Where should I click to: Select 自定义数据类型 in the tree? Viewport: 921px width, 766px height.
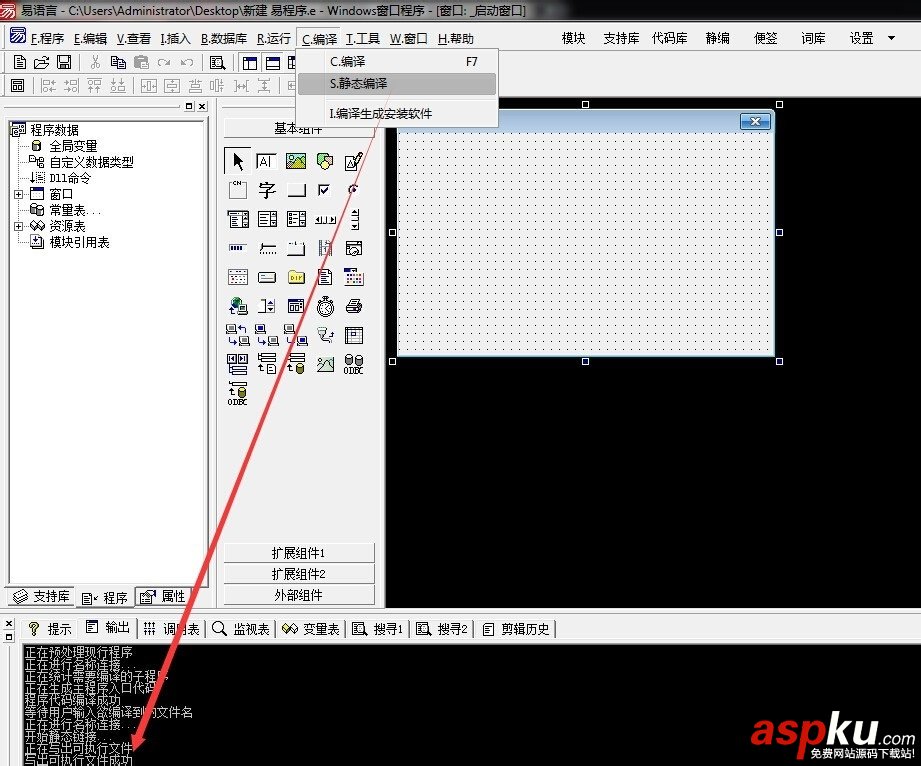[x=91, y=162]
